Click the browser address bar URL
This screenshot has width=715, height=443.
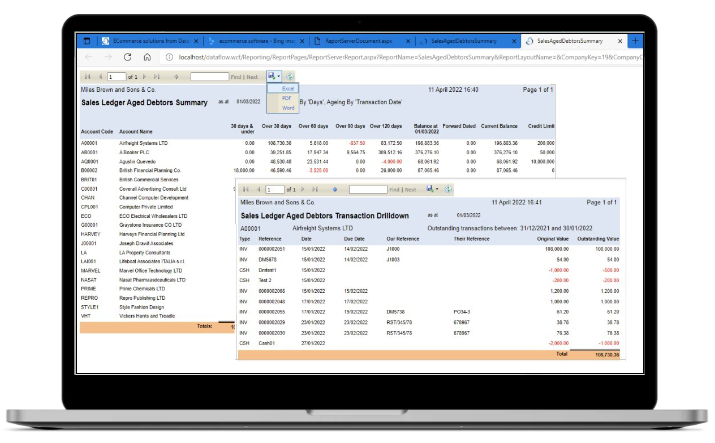click(x=410, y=57)
